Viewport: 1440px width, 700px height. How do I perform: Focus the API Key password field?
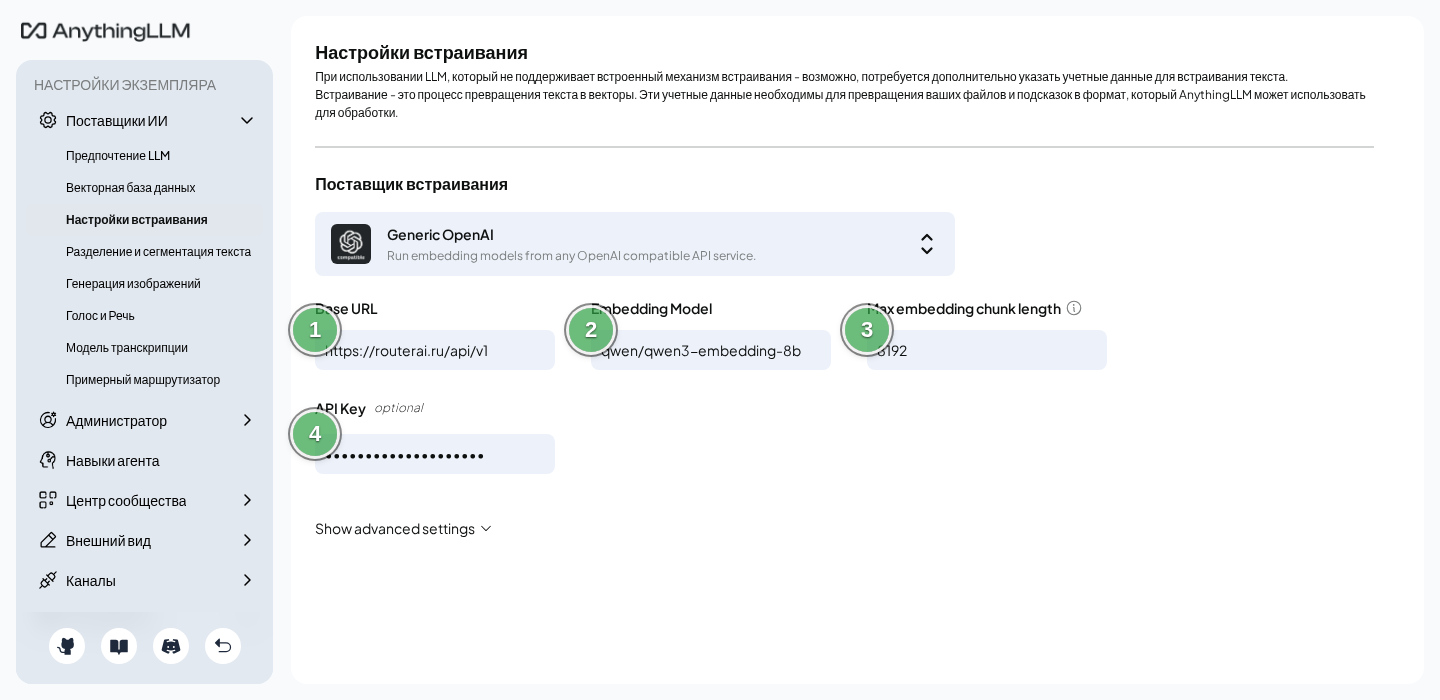point(435,454)
